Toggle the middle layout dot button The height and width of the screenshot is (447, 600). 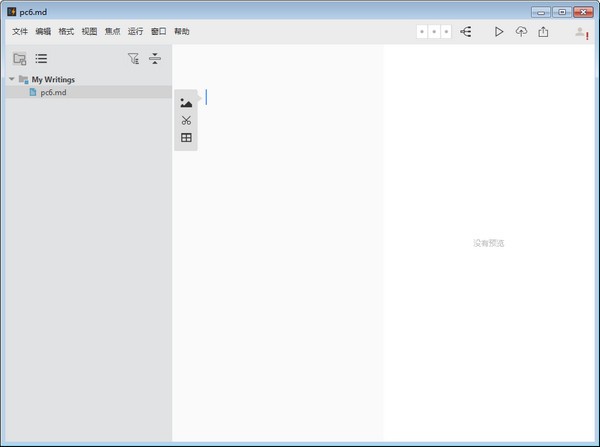(x=434, y=32)
